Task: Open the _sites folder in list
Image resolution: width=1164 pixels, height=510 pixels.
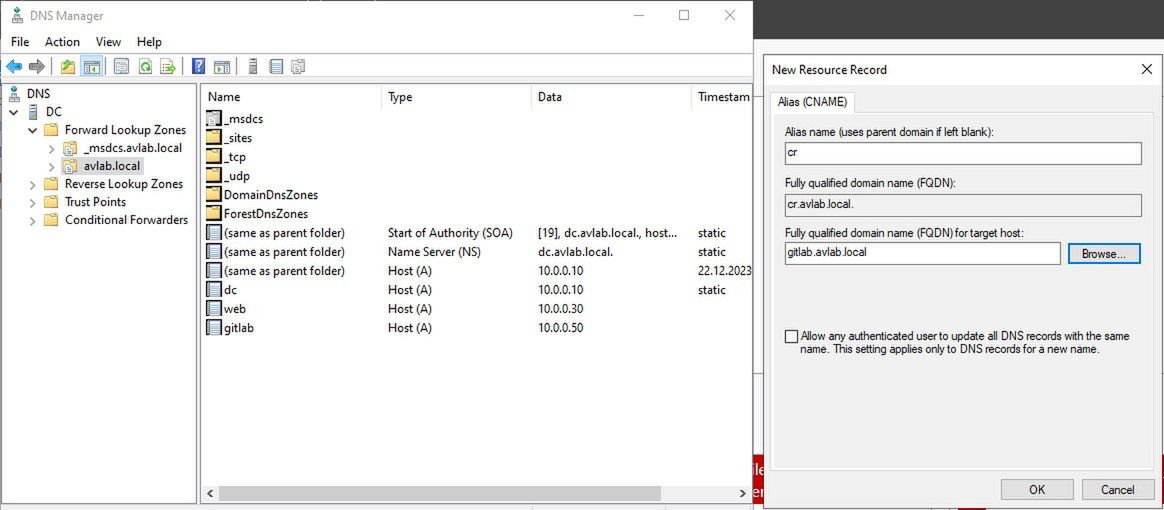Action: pyautogui.click(x=229, y=138)
